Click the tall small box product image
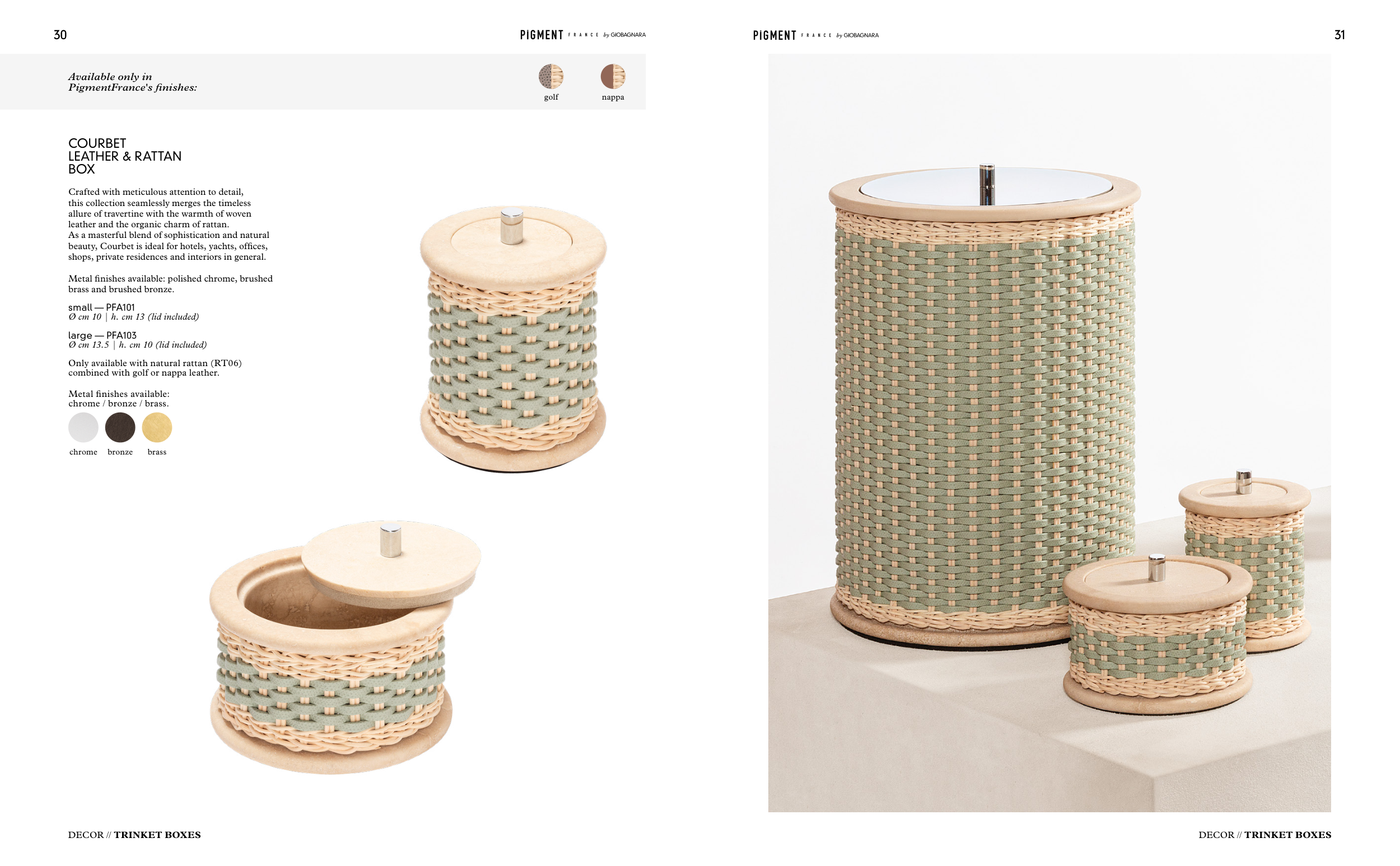The height and width of the screenshot is (866, 1400). pos(513,340)
